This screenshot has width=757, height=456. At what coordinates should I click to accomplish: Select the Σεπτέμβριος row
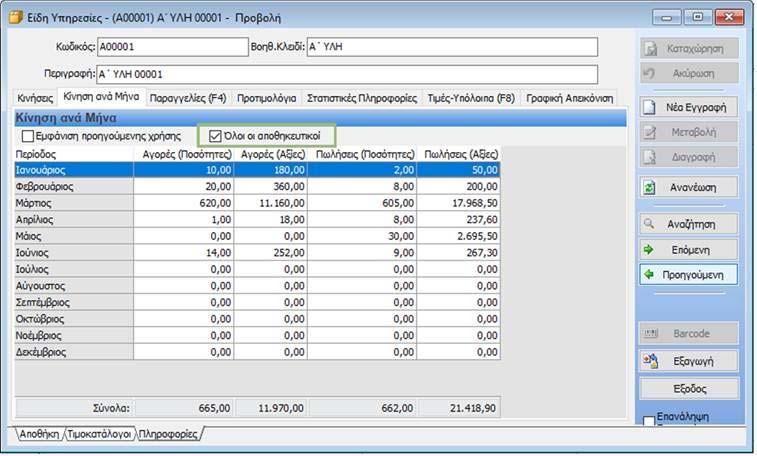(x=257, y=302)
